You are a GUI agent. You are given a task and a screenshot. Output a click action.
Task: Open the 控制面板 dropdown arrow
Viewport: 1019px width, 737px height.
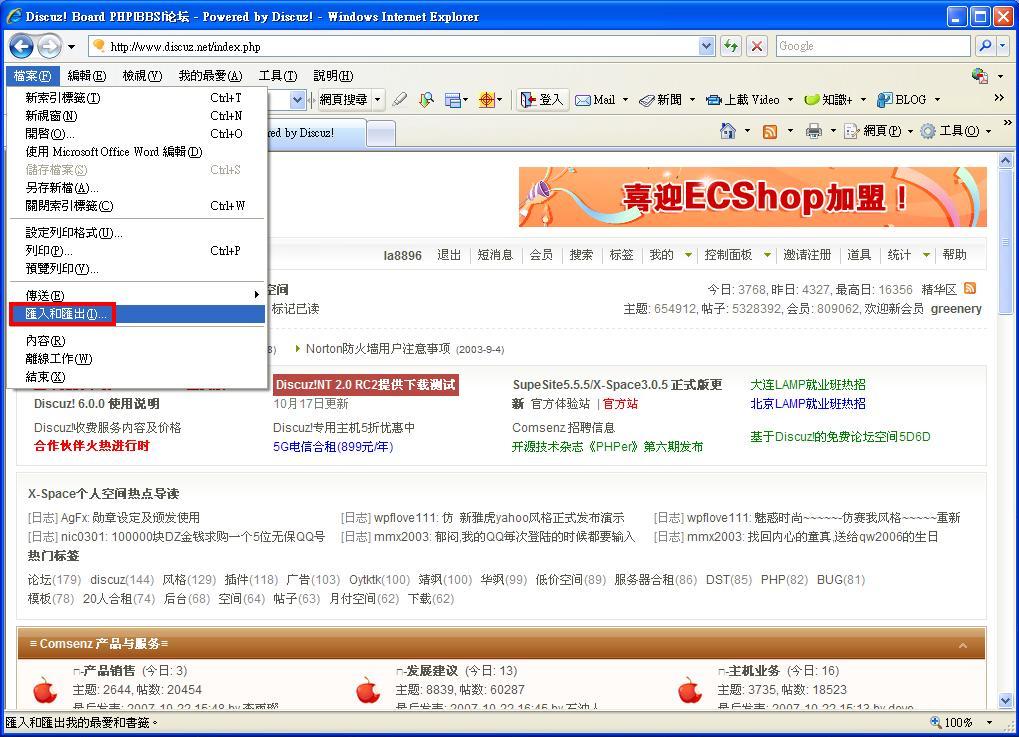(767, 255)
